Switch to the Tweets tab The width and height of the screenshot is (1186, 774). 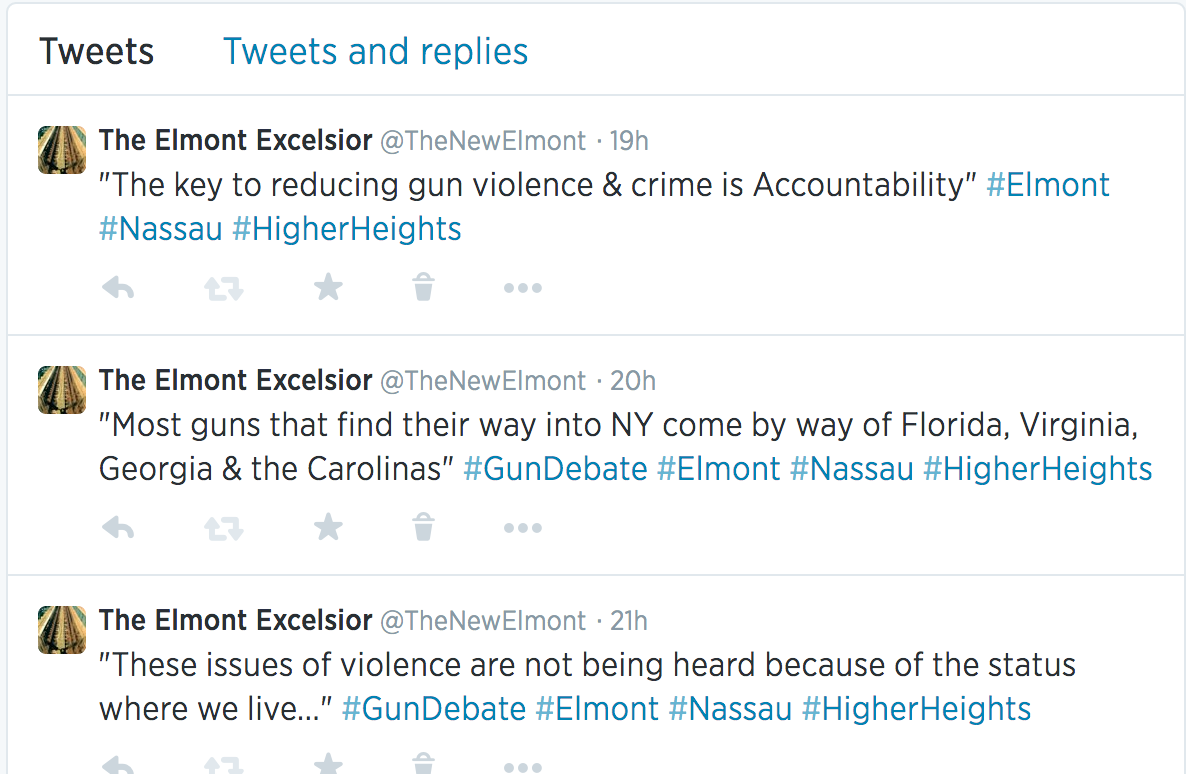(96, 51)
